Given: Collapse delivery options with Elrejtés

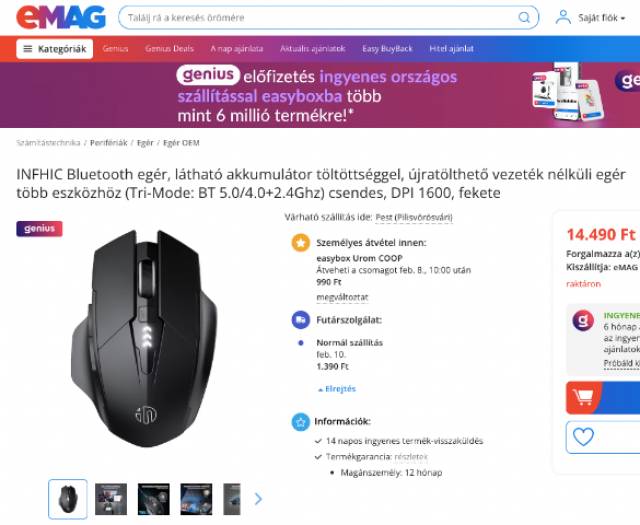Looking at the screenshot, I should (337, 389).
